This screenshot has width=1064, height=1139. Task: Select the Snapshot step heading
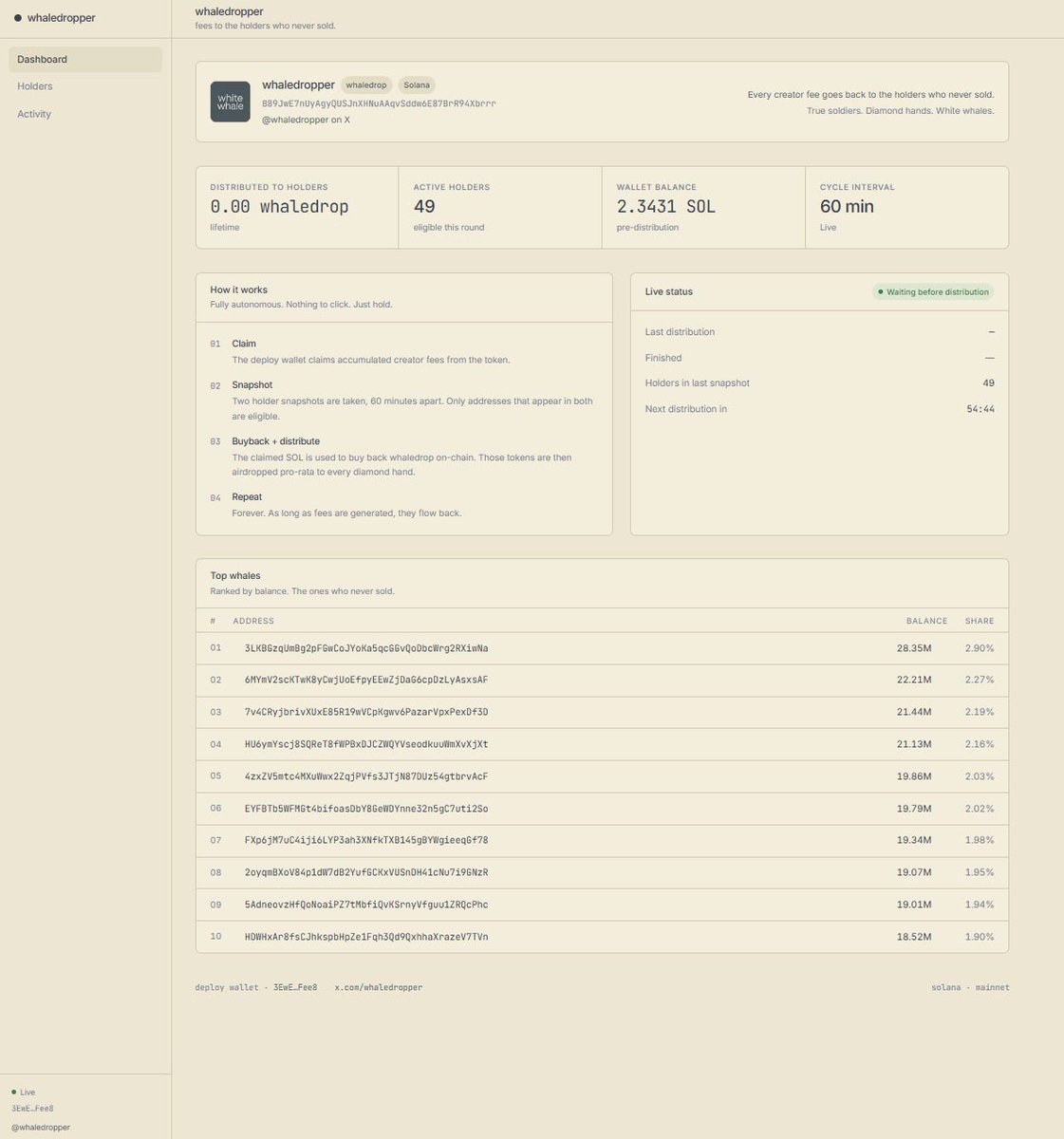click(252, 385)
